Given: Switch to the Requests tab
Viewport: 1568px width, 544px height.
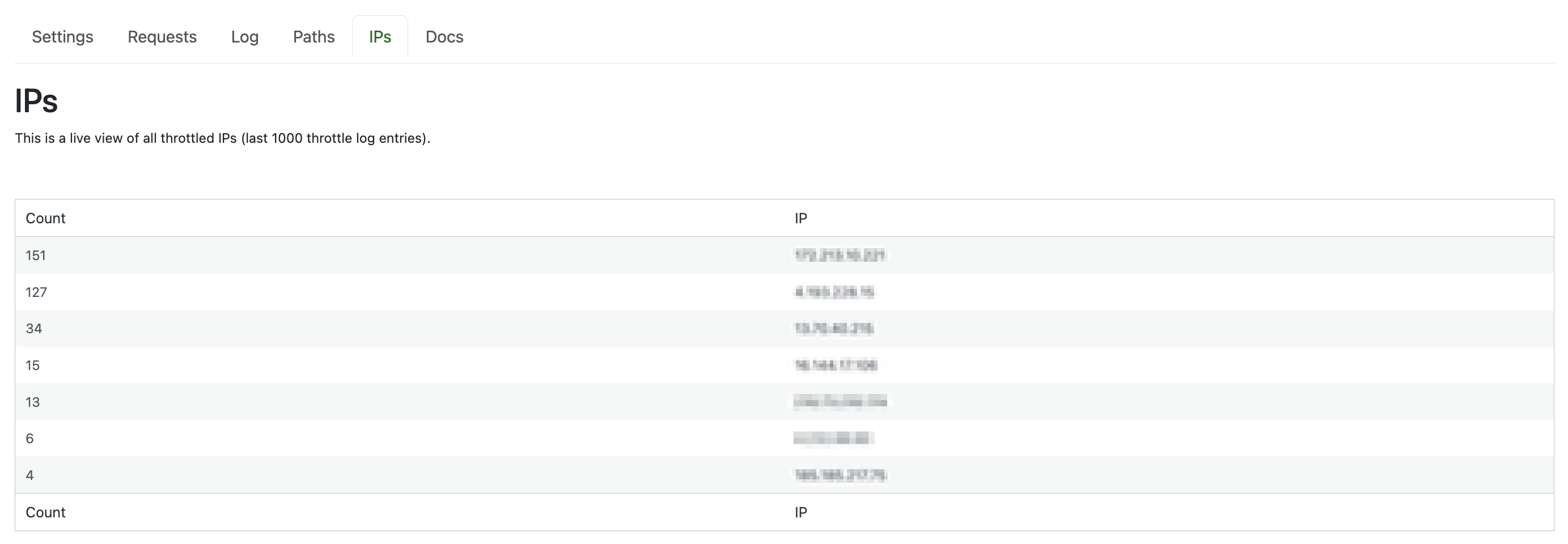Looking at the screenshot, I should click(162, 37).
